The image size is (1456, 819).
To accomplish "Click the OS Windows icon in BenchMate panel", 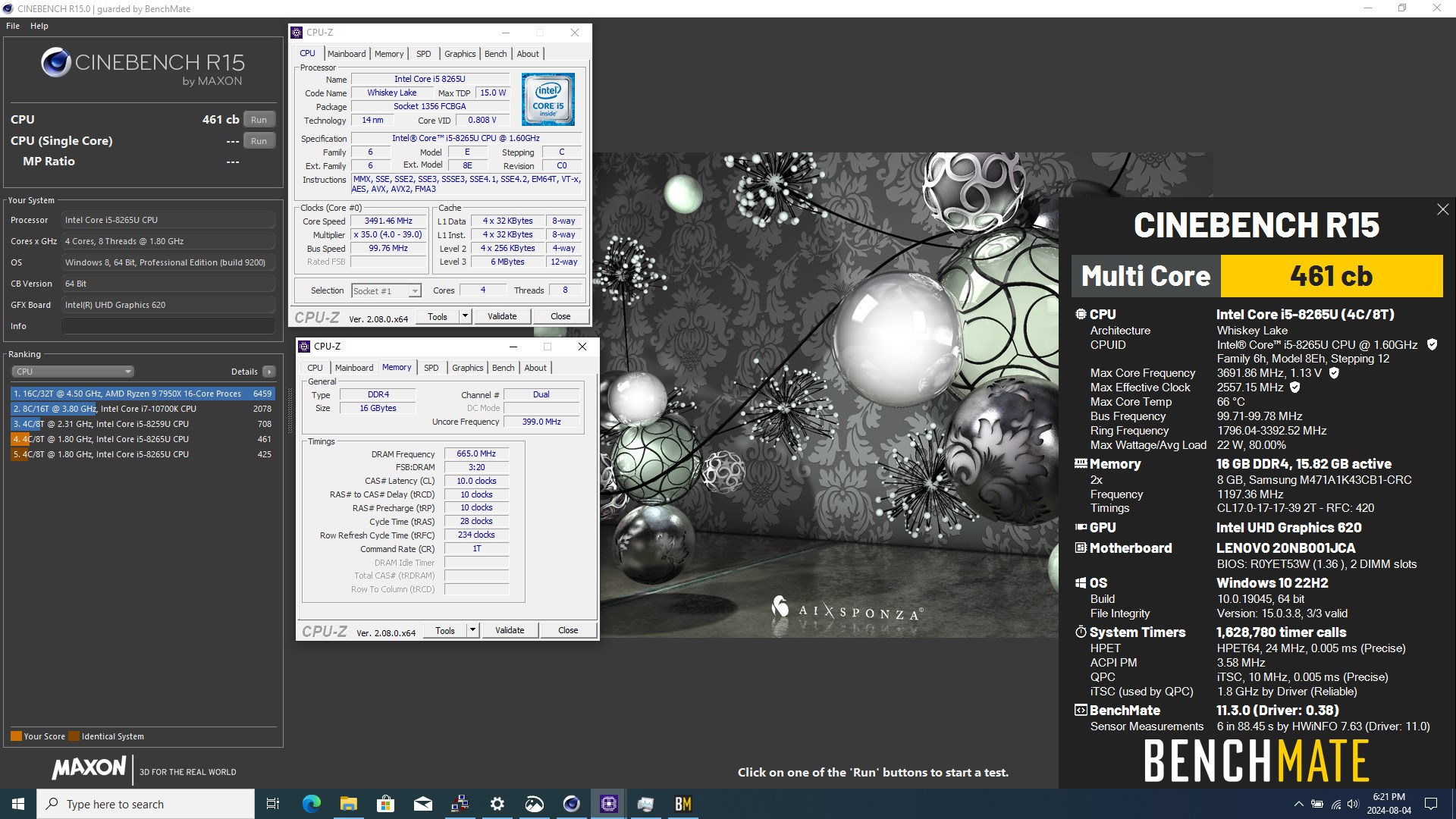I will (1081, 583).
